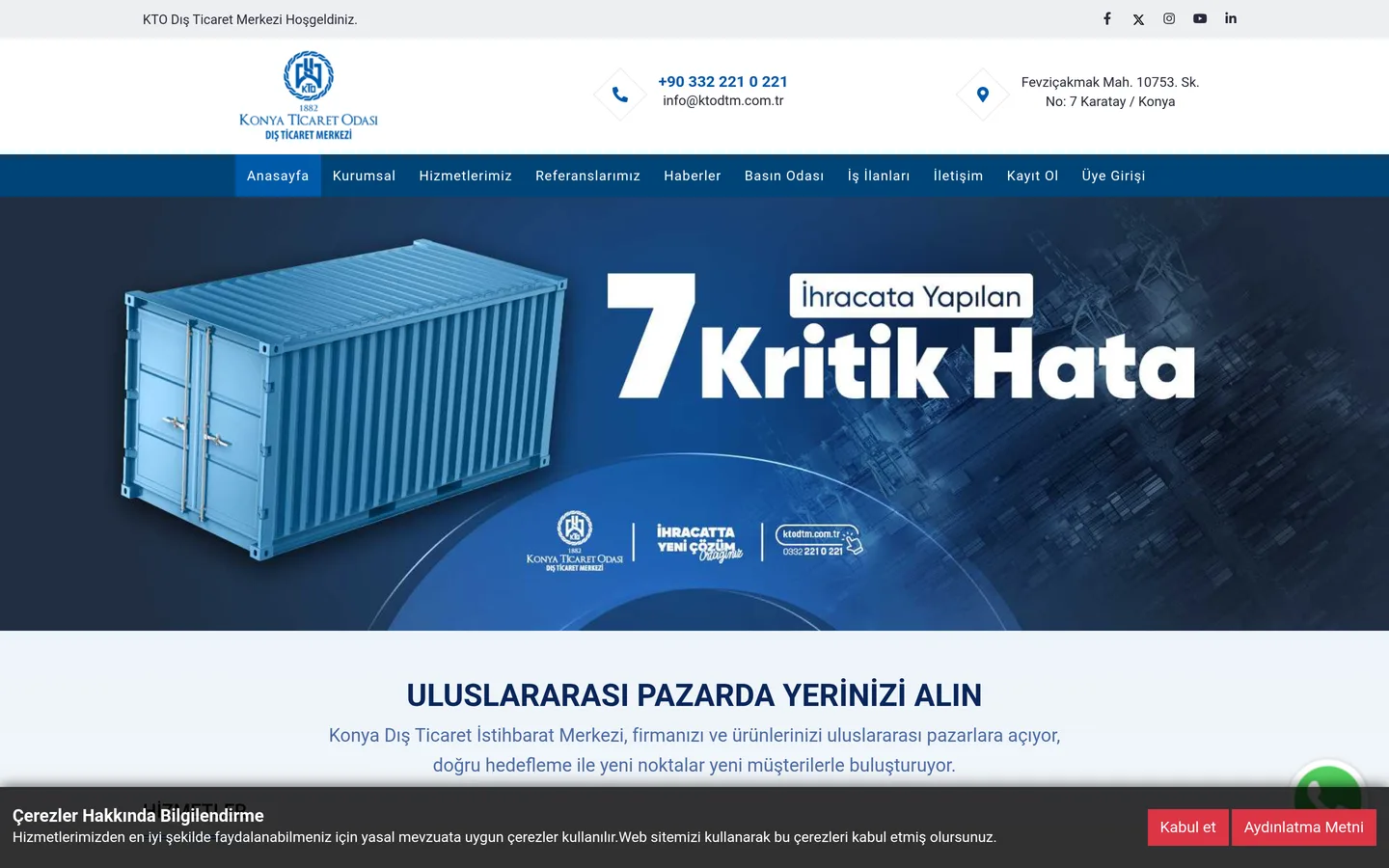The width and height of the screenshot is (1389, 868).
Task: Click the Fevziçakmak Mah. address text
Action: click(x=1110, y=92)
